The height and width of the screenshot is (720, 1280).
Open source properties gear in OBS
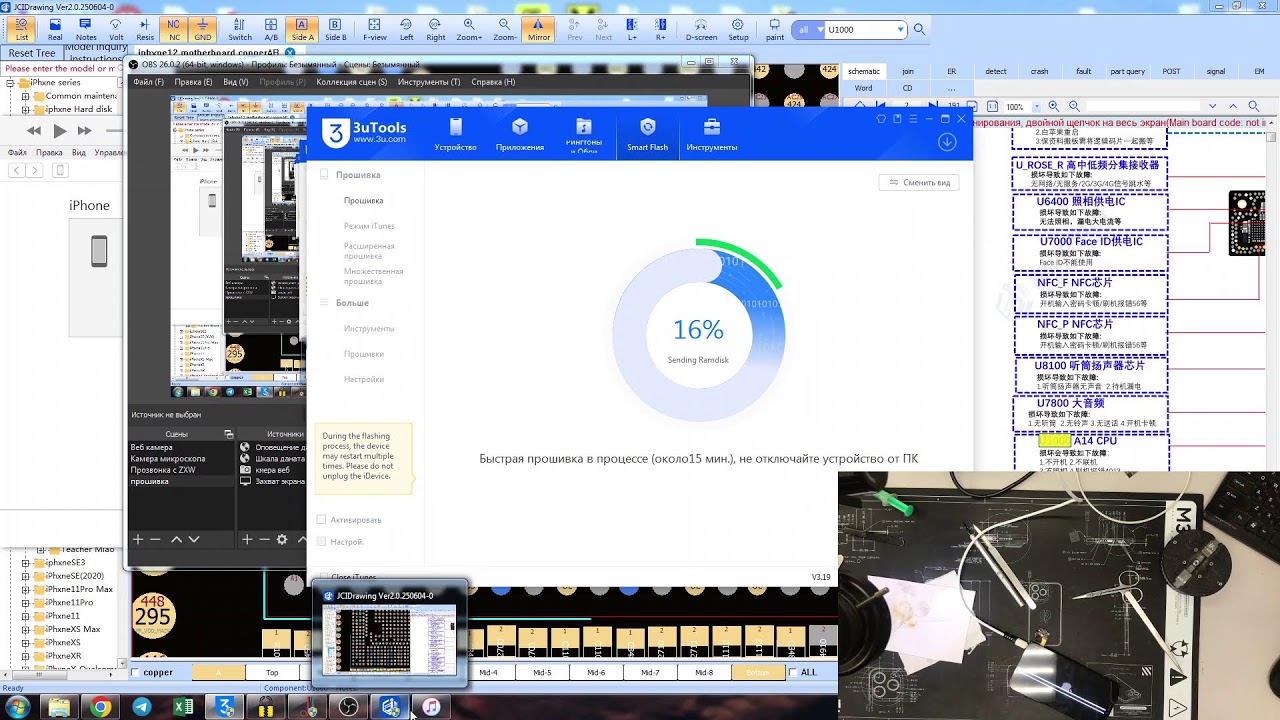pyautogui.click(x=282, y=539)
